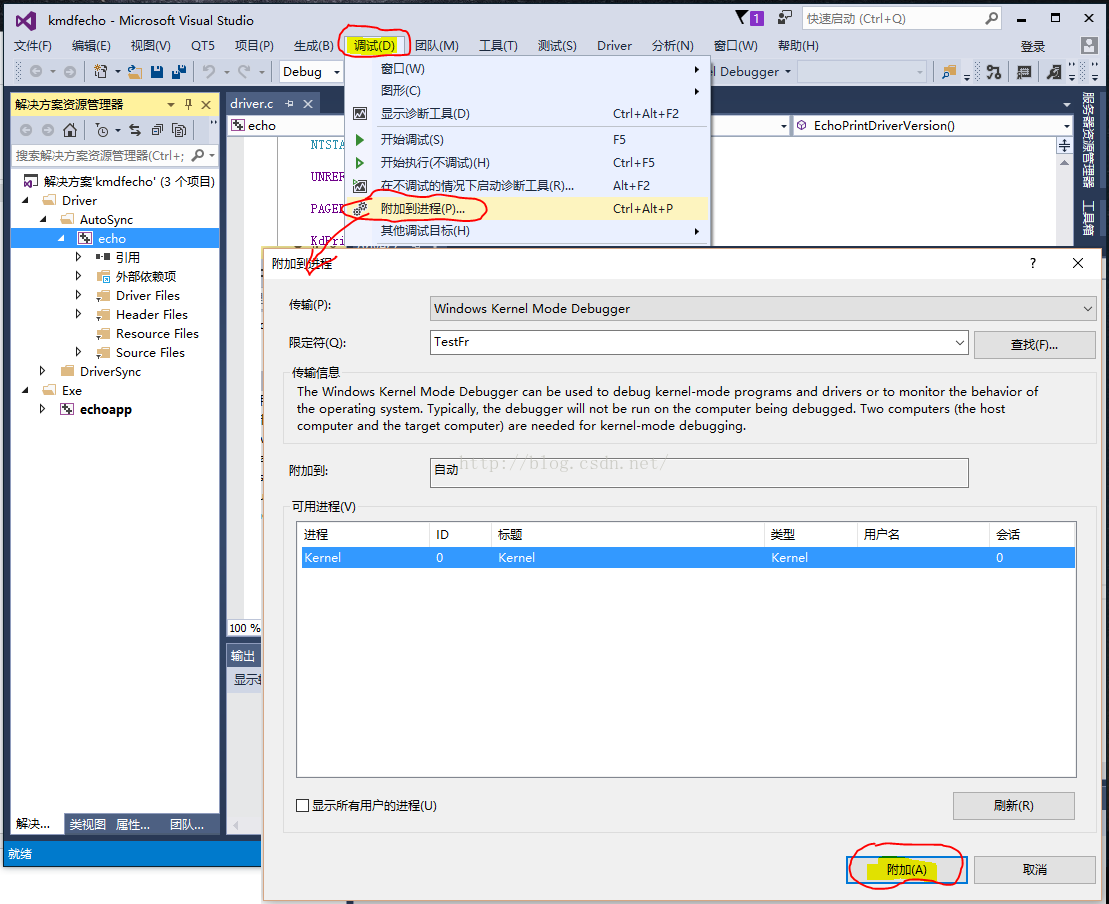Open the 其他调试目标(H) submenu
Image resolution: width=1109 pixels, height=904 pixels.
coord(528,231)
